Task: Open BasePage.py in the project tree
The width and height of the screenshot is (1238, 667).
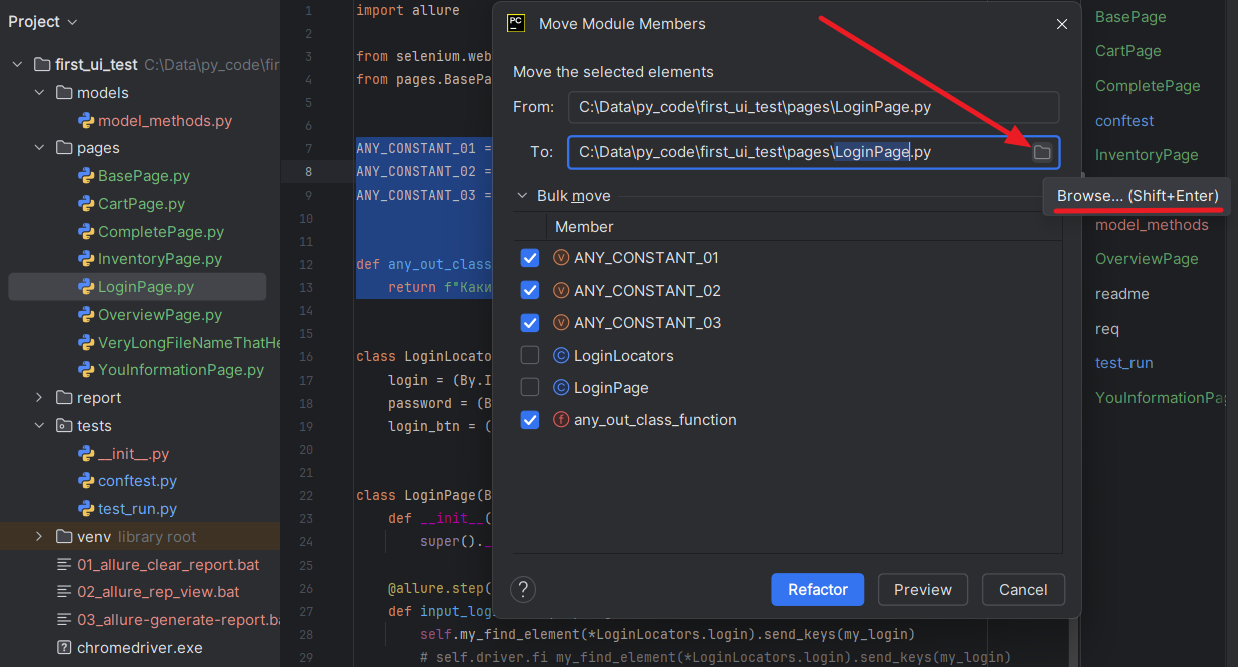Action: [143, 176]
